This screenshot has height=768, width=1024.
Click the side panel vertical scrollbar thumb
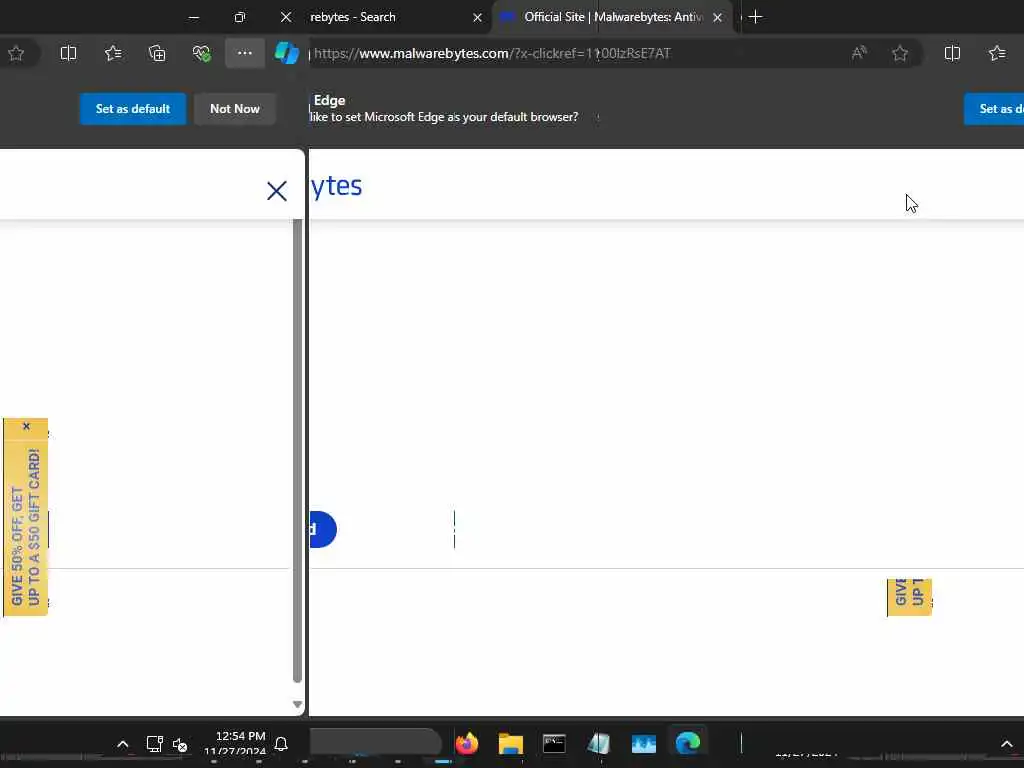[297, 451]
